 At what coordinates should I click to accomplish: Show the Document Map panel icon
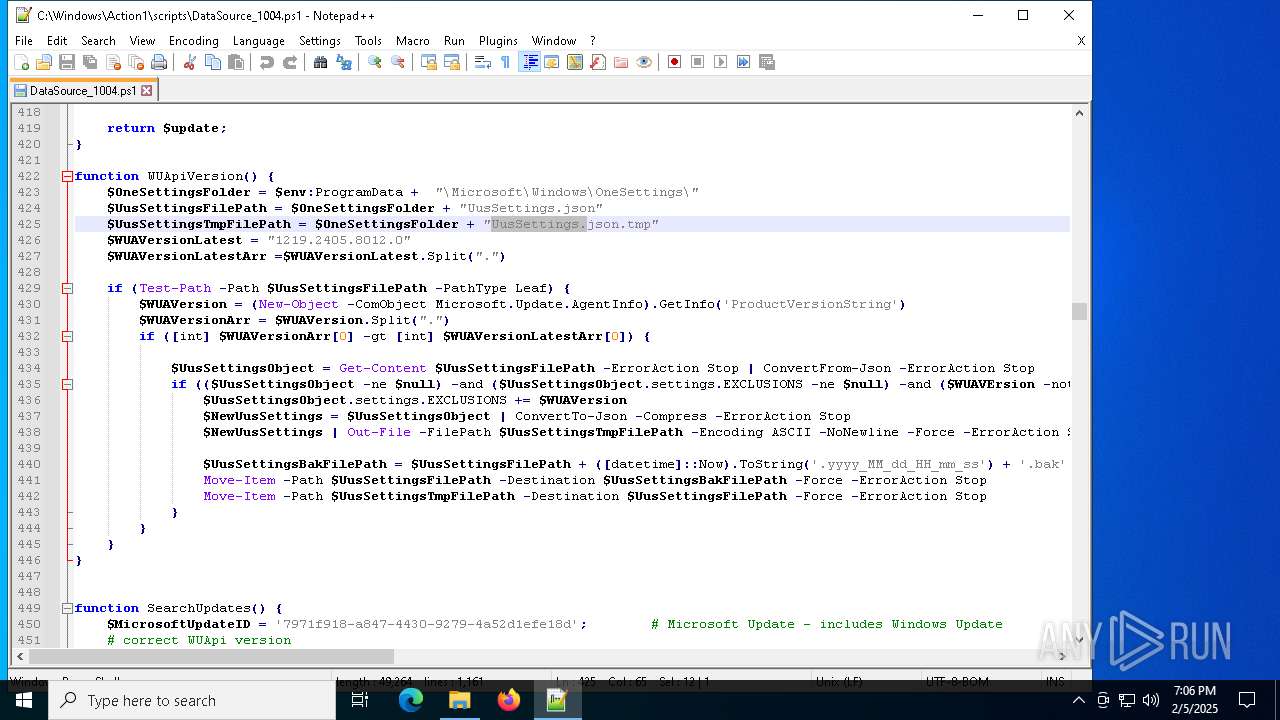575,62
